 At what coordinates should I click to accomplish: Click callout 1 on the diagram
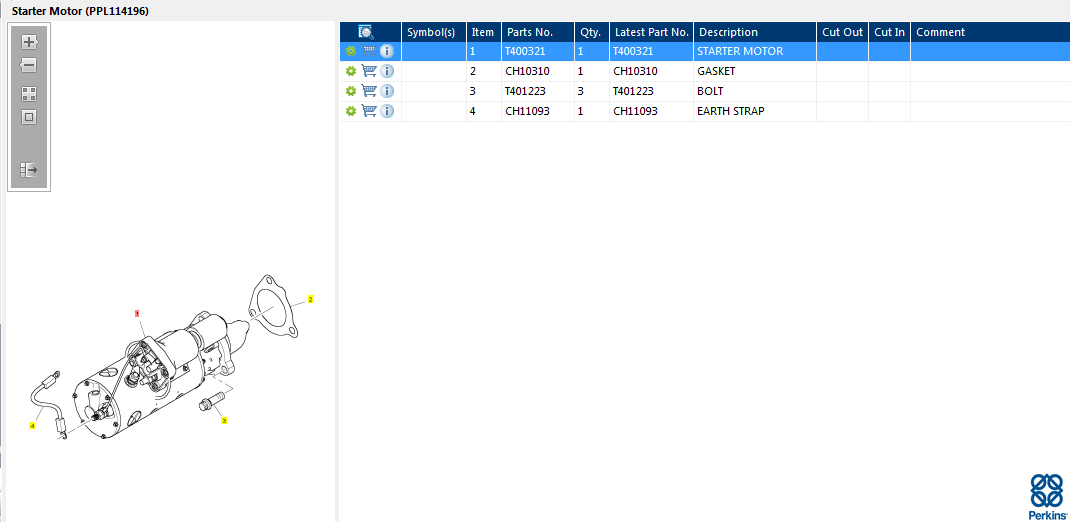[137, 313]
